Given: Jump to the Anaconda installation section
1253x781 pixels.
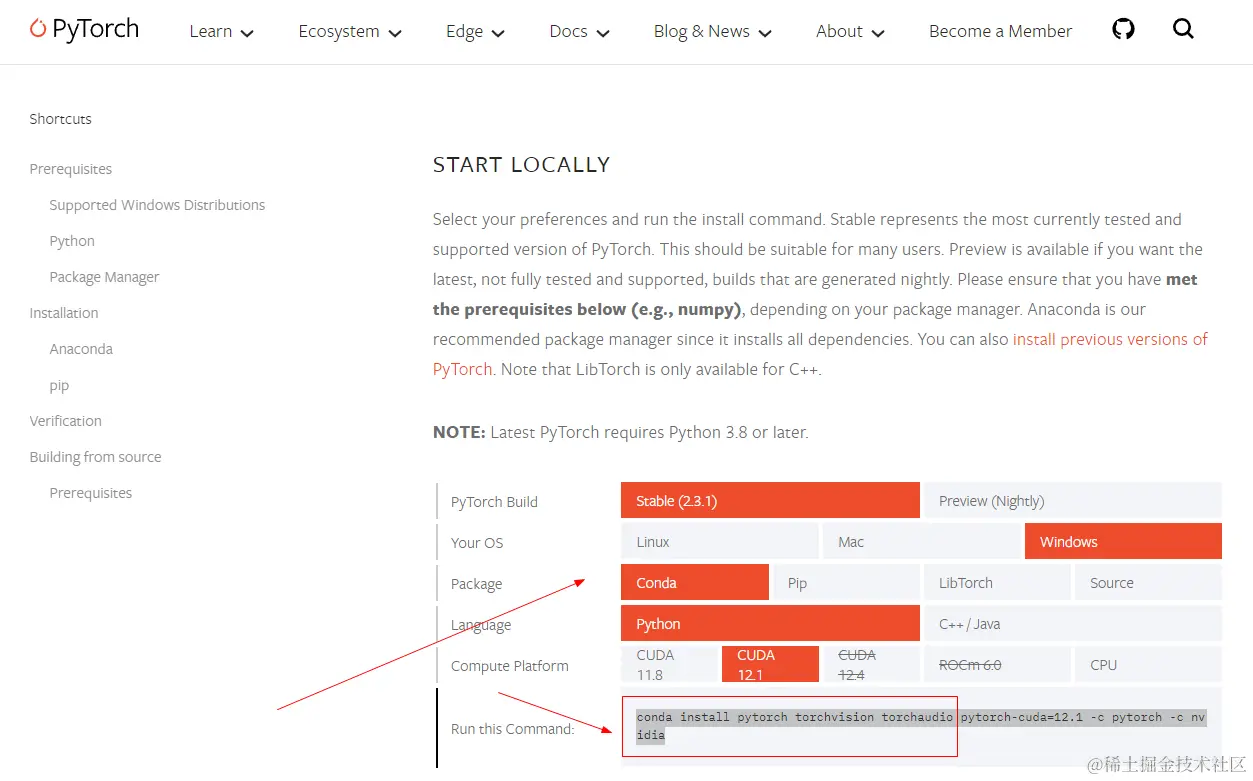Looking at the screenshot, I should coord(81,349).
